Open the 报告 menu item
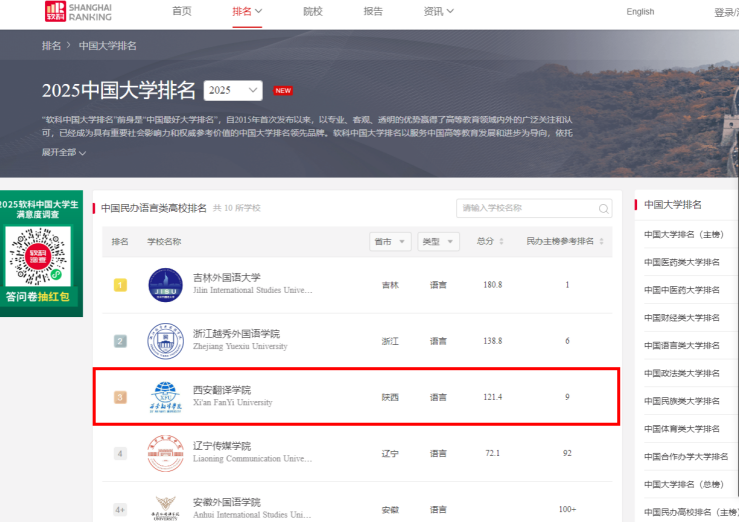 [x=373, y=11]
